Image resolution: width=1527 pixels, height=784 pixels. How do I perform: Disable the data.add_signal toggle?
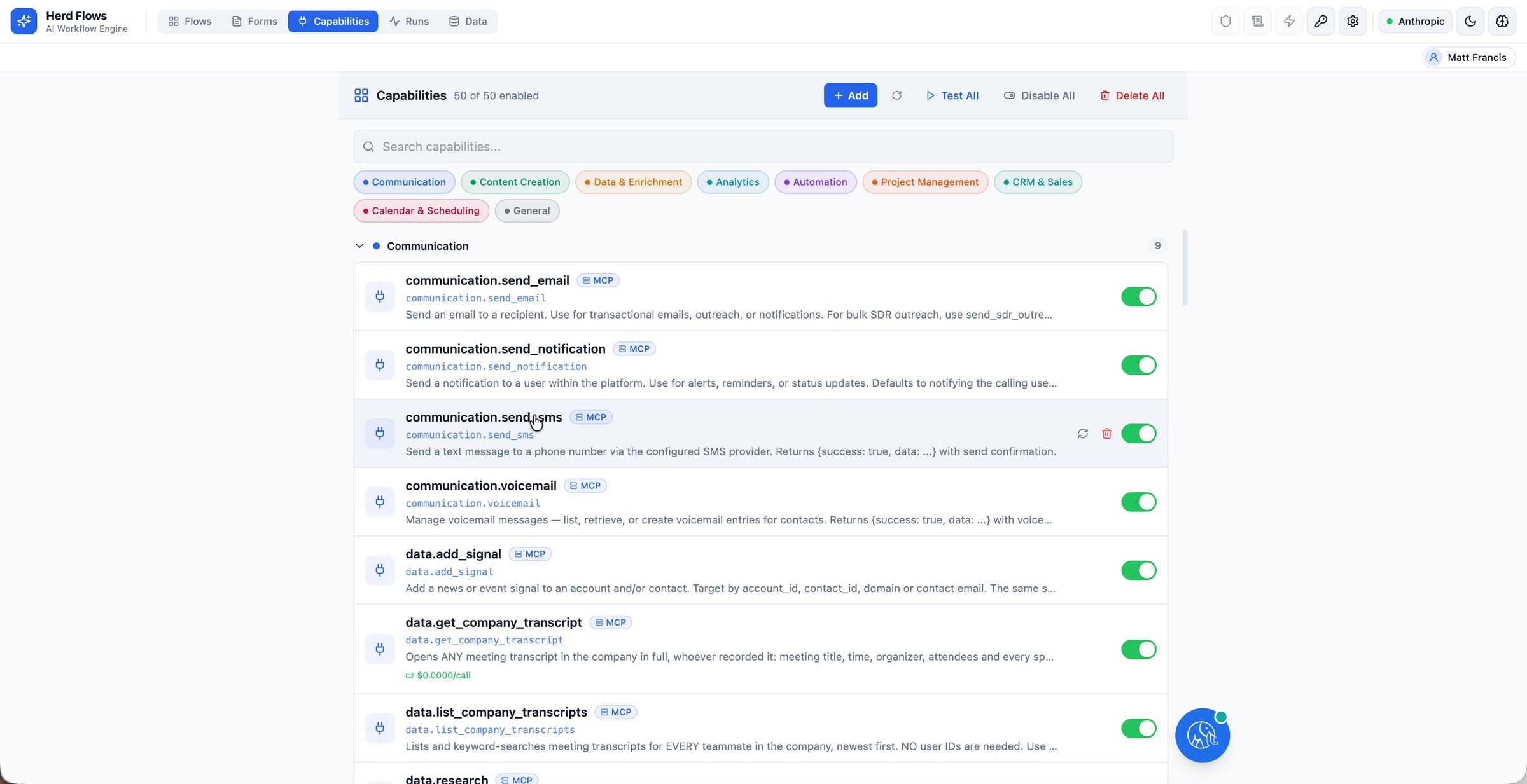[1139, 570]
